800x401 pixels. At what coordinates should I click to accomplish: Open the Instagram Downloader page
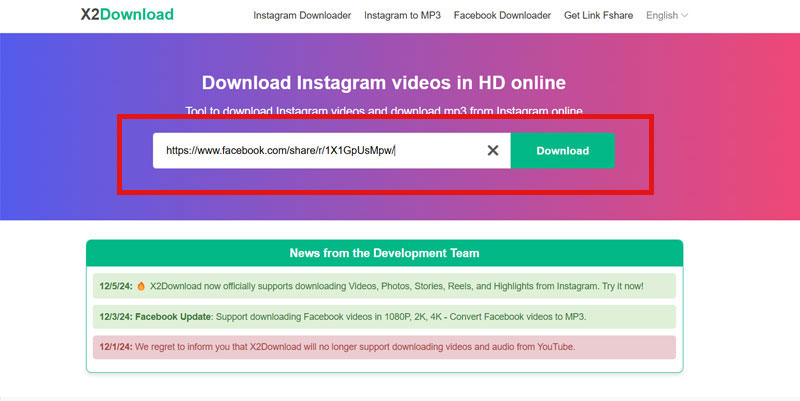click(302, 15)
